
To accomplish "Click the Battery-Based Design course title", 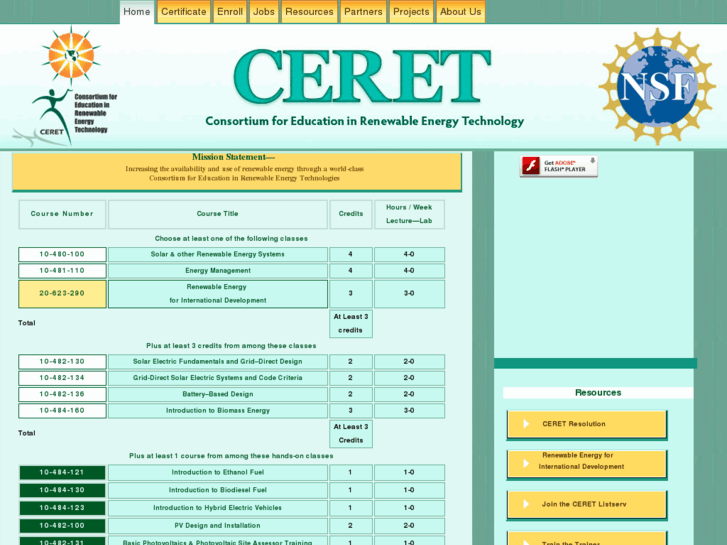I will tap(217, 394).
